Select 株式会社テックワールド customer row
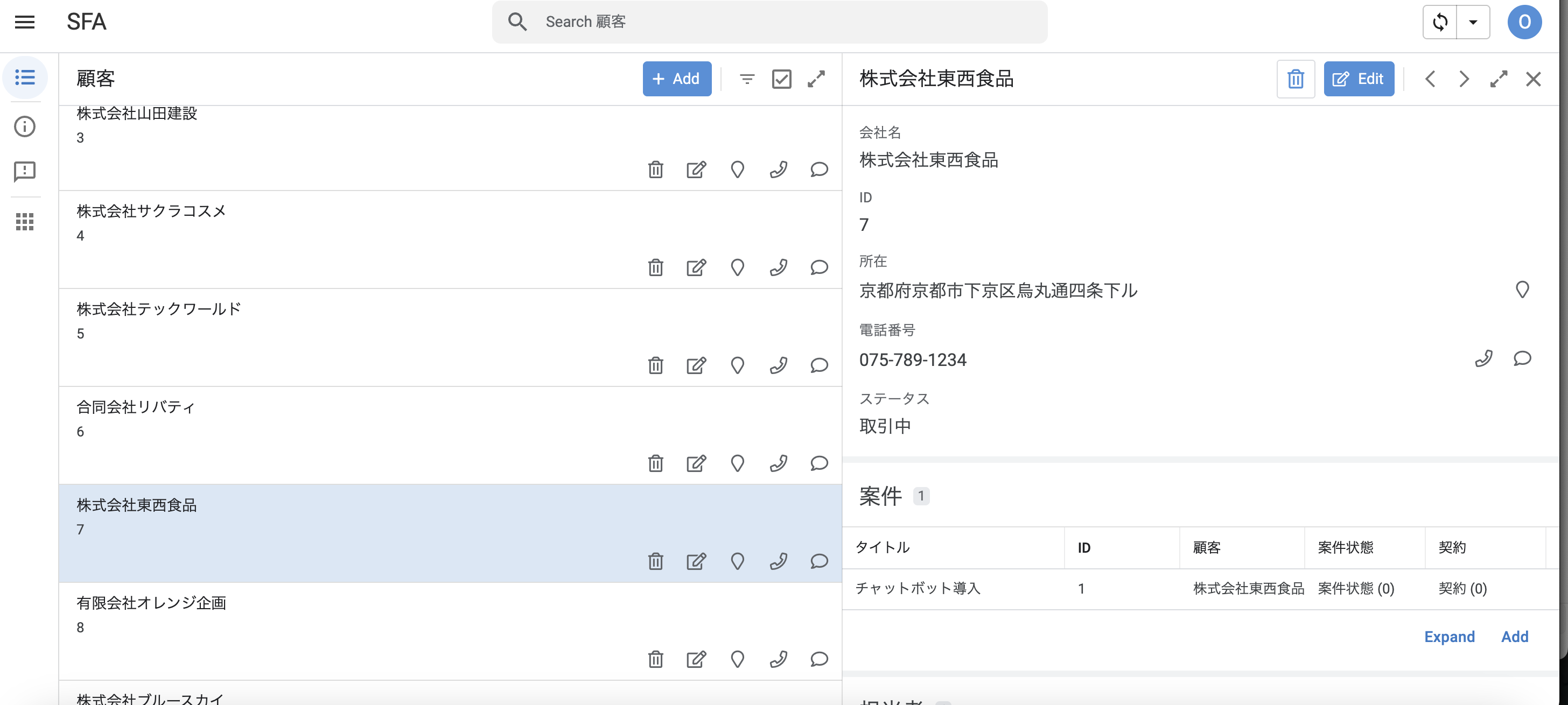The height and width of the screenshot is (705, 1568). 451,337
